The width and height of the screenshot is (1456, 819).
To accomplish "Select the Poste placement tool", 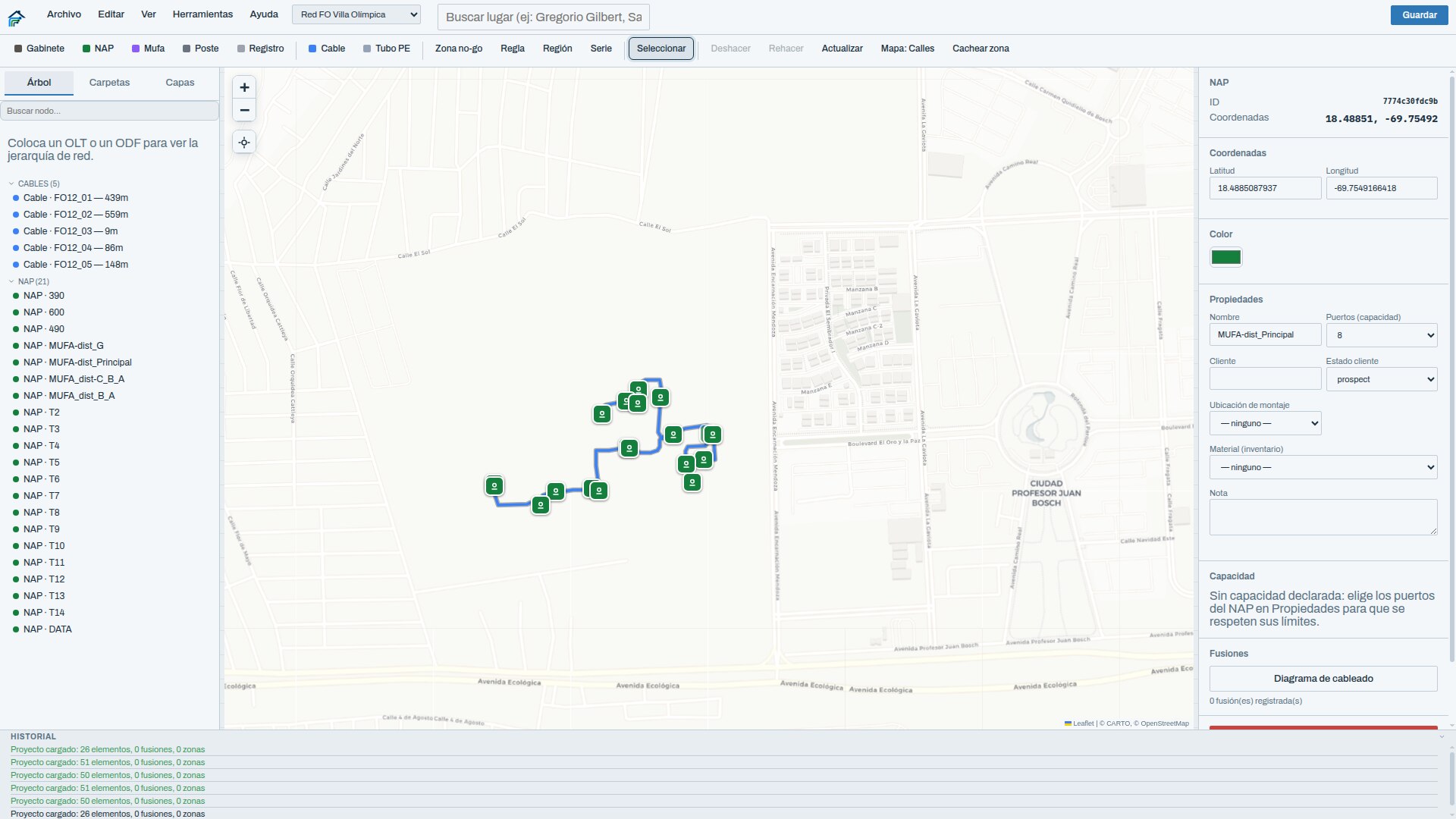I will (201, 49).
